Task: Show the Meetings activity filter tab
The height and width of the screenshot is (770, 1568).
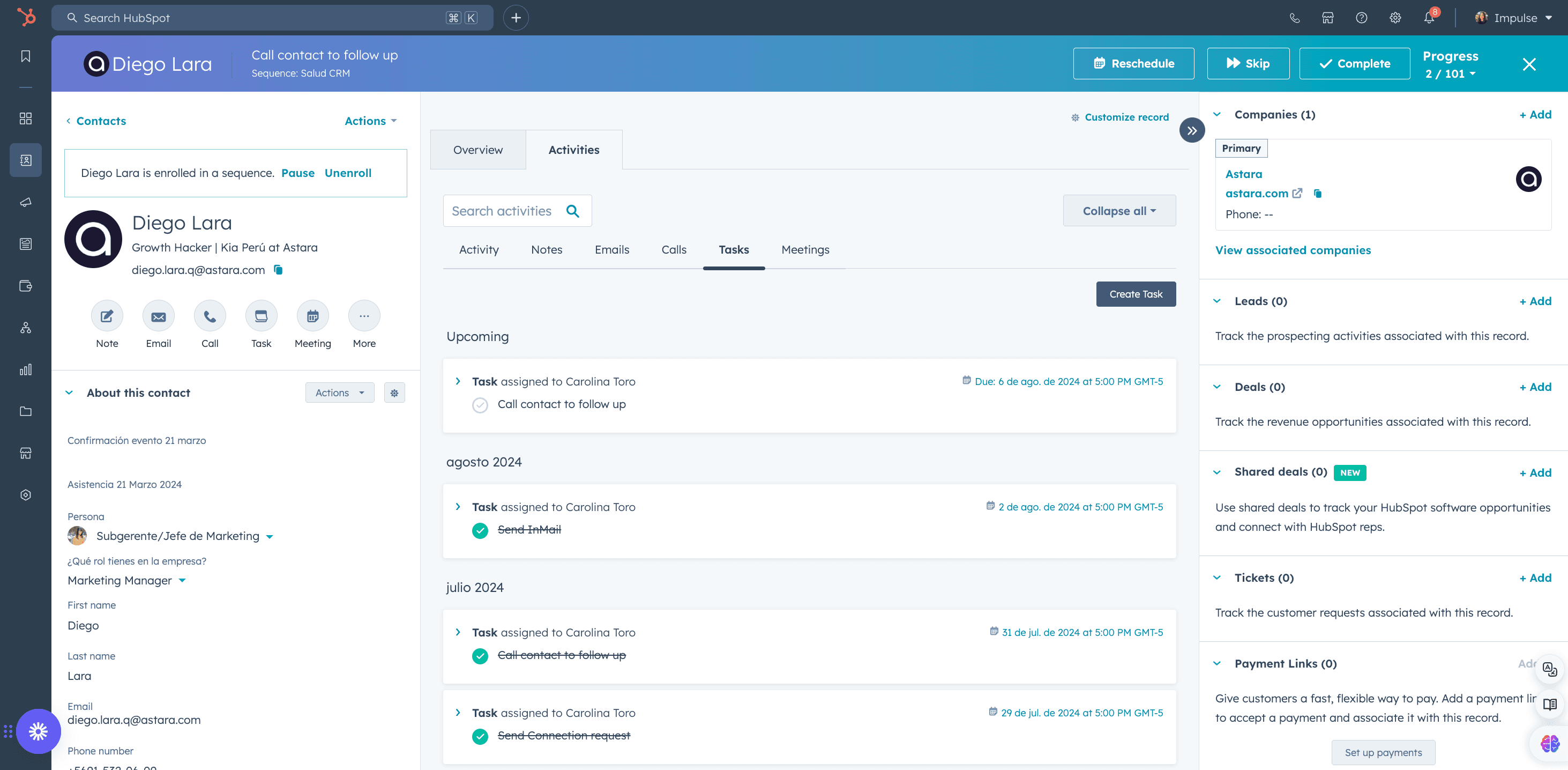Action: click(805, 250)
